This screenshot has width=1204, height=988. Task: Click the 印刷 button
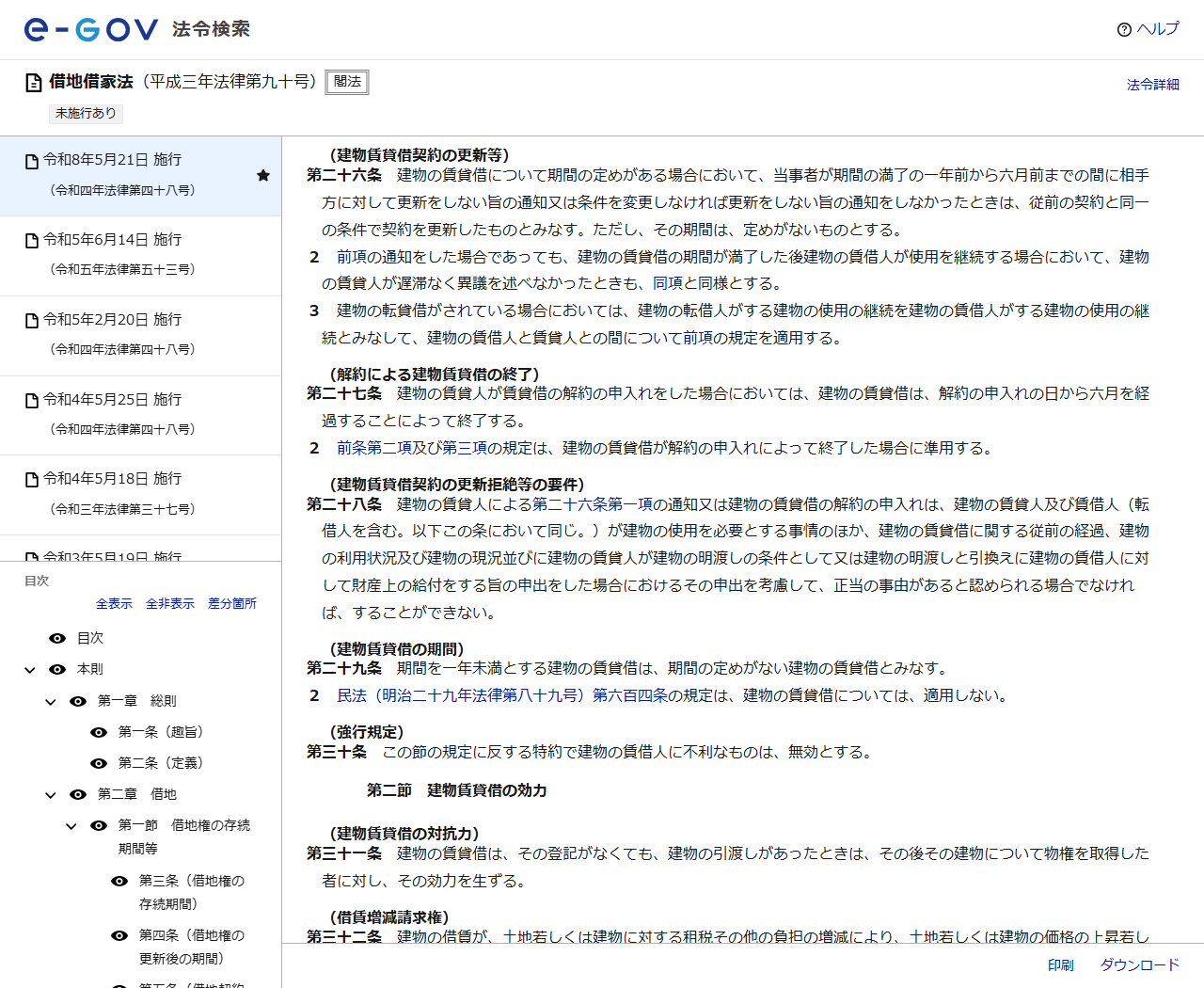(1061, 965)
